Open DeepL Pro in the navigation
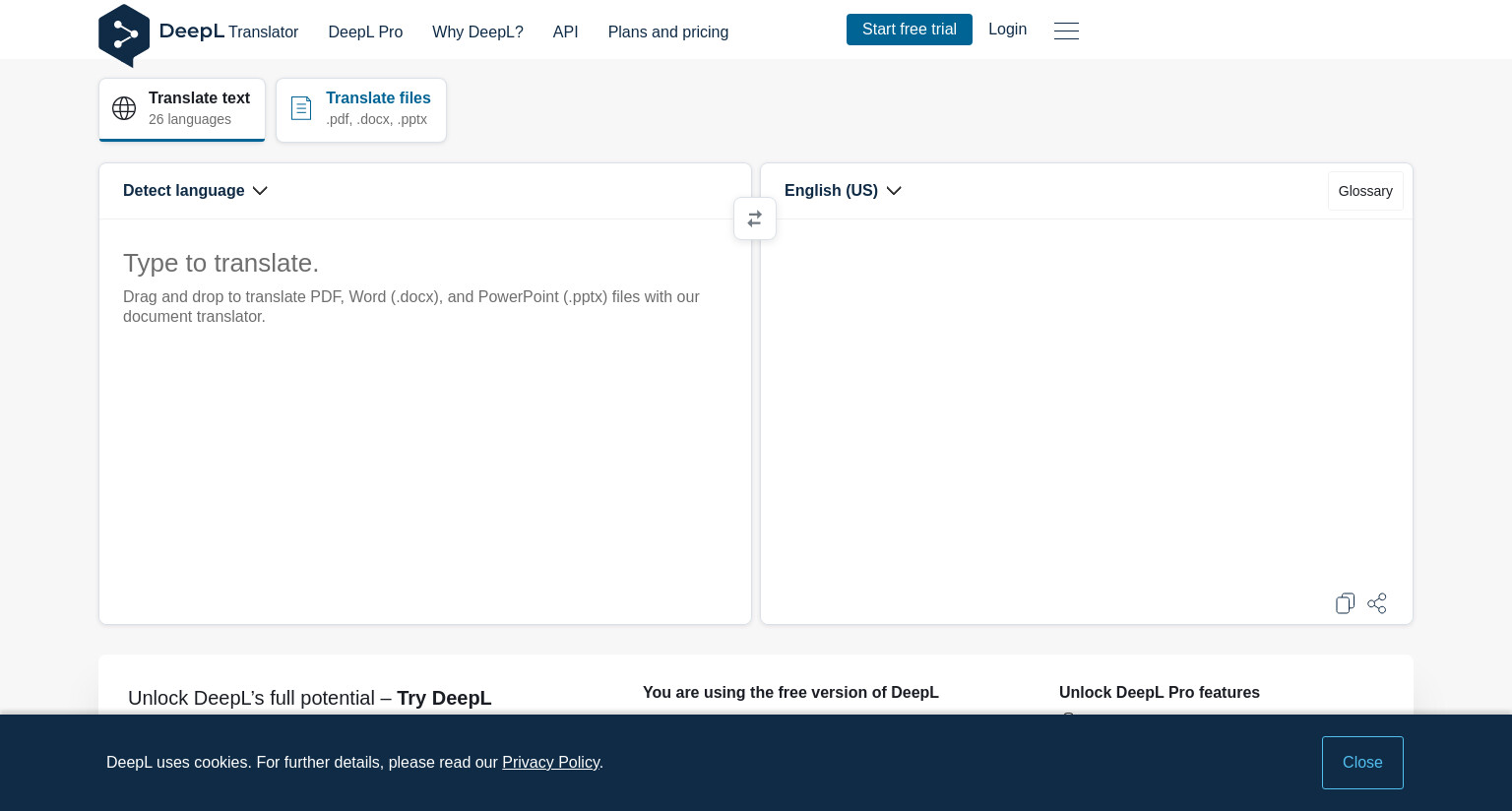 (x=365, y=32)
